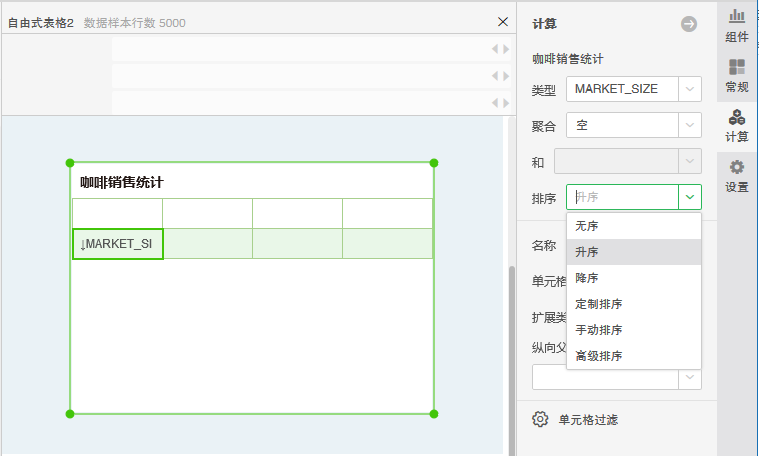The width and height of the screenshot is (759, 456).
Task: Click the third row left-right arrows icon
Action: coord(500,103)
